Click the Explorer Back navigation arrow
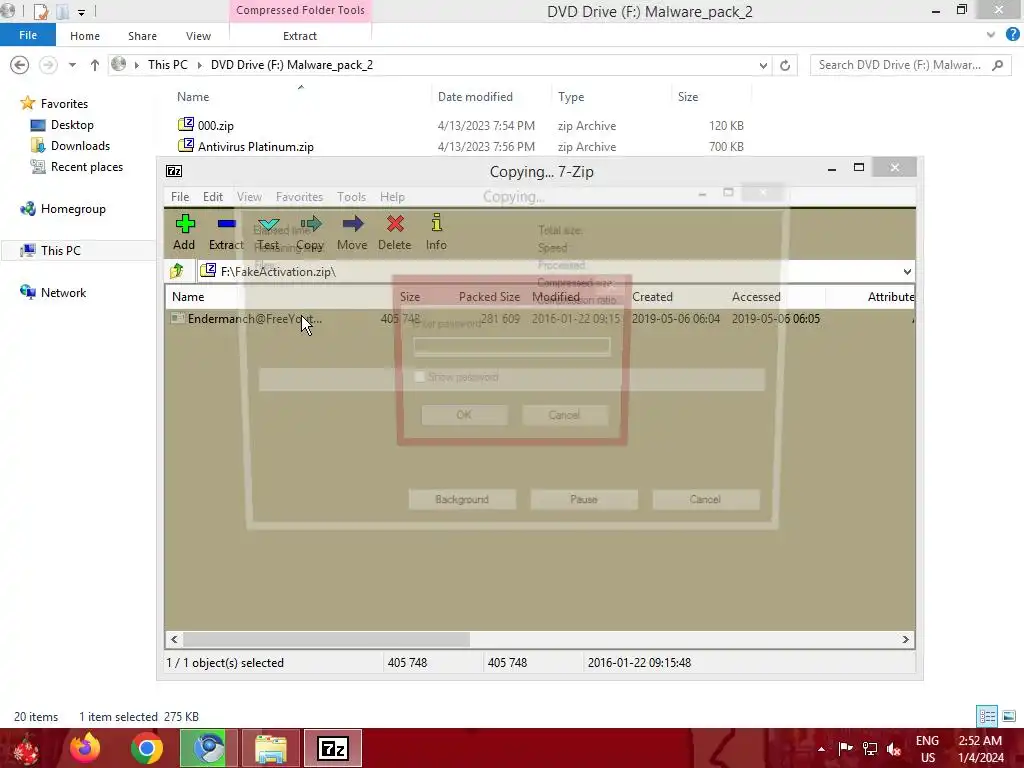Screen dimensions: 1024x768 click(x=20, y=65)
